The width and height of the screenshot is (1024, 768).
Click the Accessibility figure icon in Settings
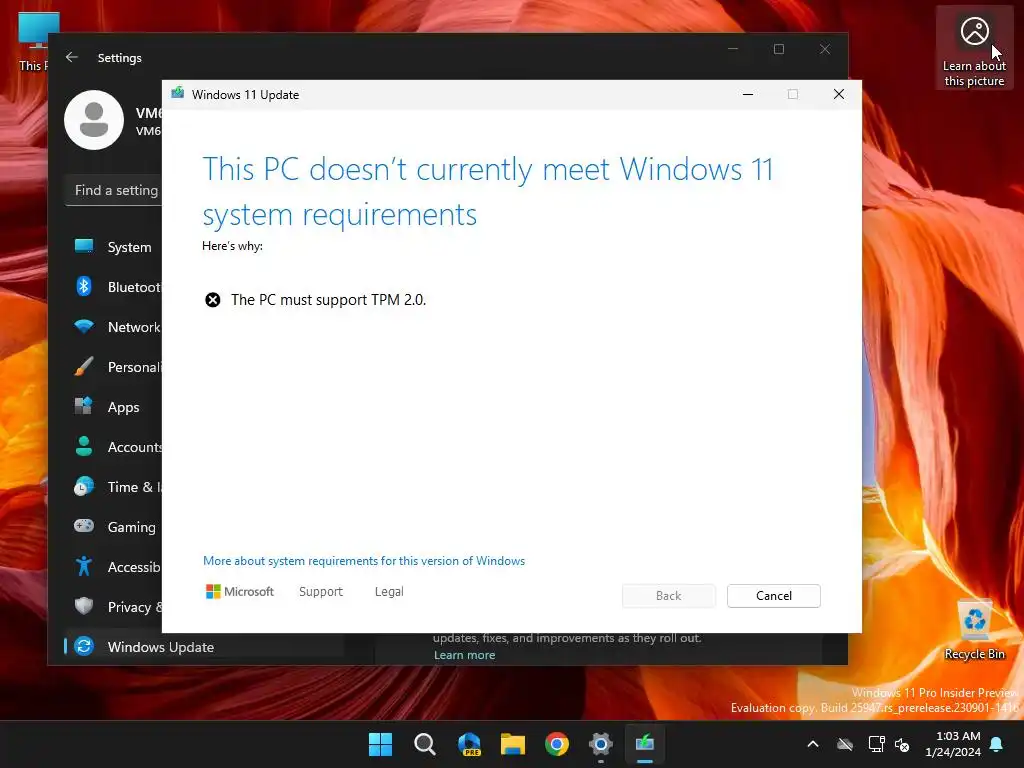(x=84, y=566)
